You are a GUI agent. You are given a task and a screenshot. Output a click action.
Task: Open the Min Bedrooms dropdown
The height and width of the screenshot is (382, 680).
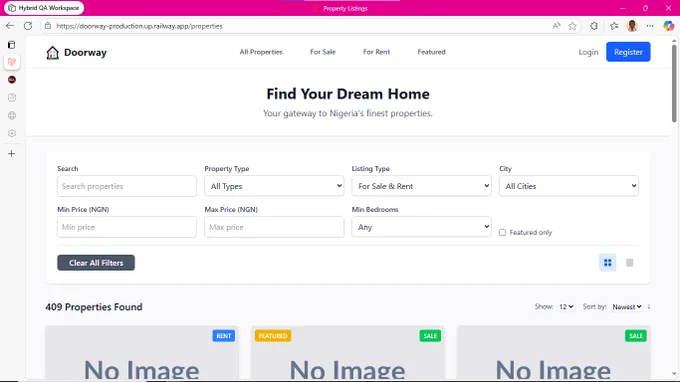(422, 227)
